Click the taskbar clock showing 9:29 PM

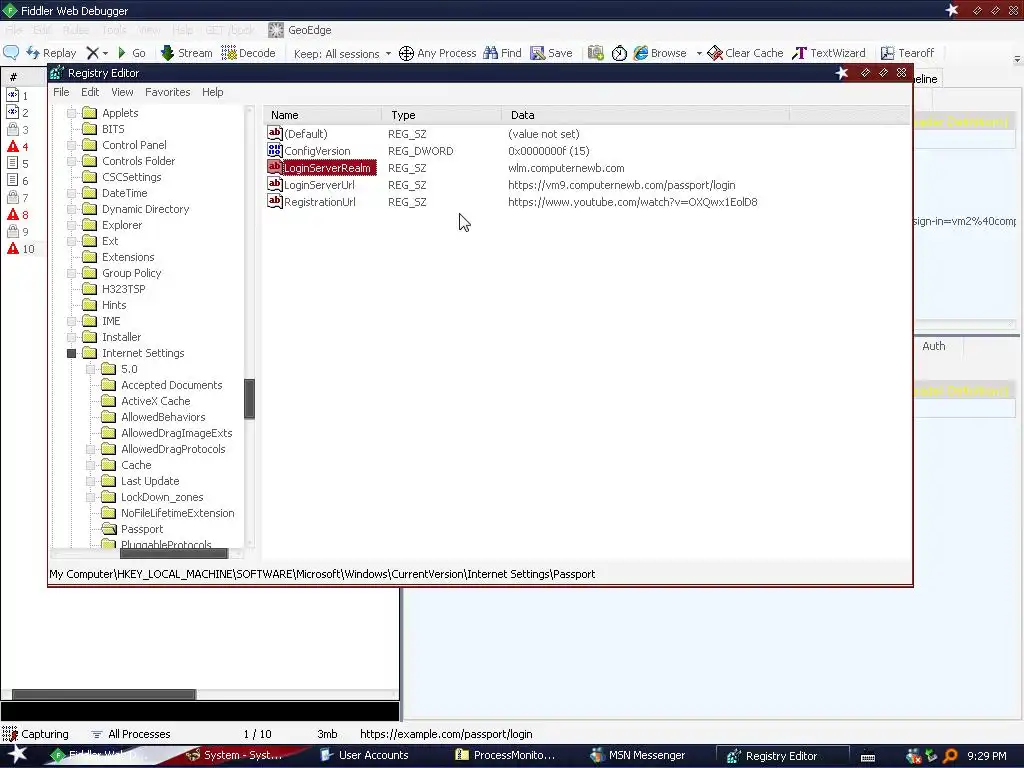[x=987, y=756]
